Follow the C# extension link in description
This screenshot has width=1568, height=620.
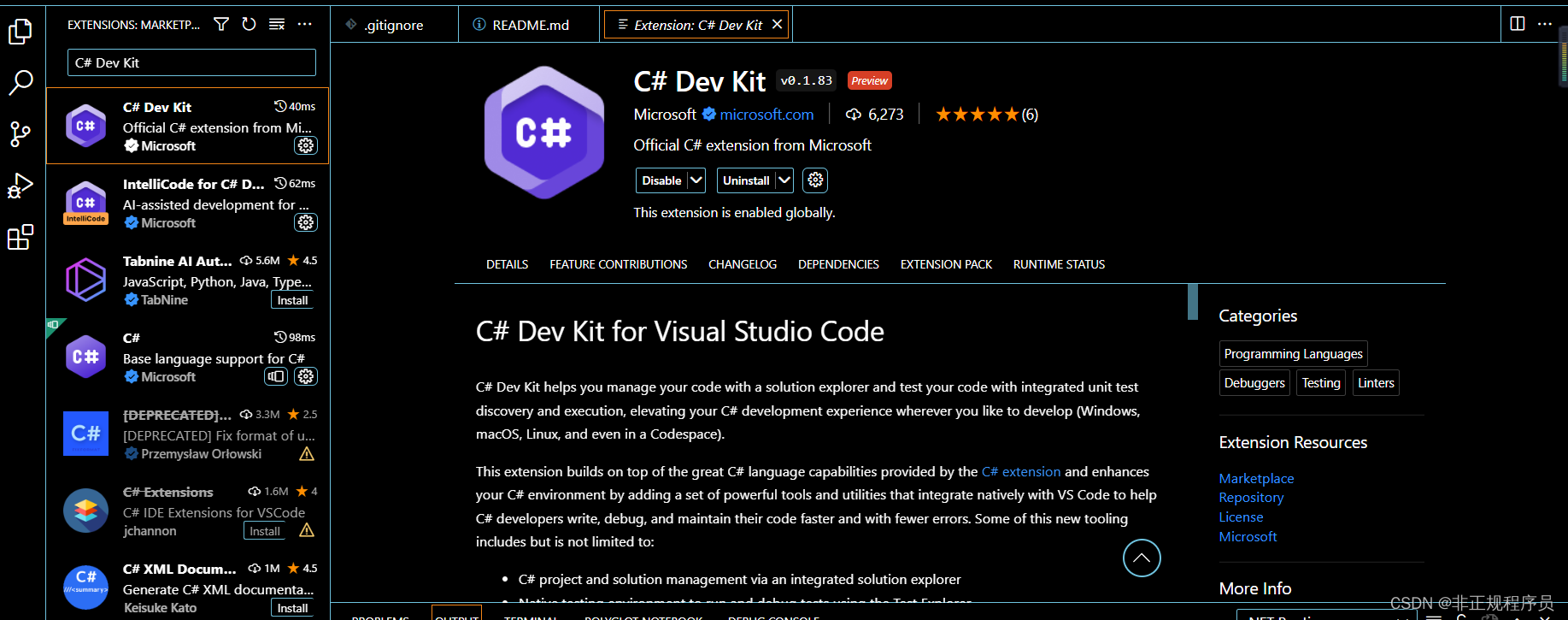pos(1021,471)
